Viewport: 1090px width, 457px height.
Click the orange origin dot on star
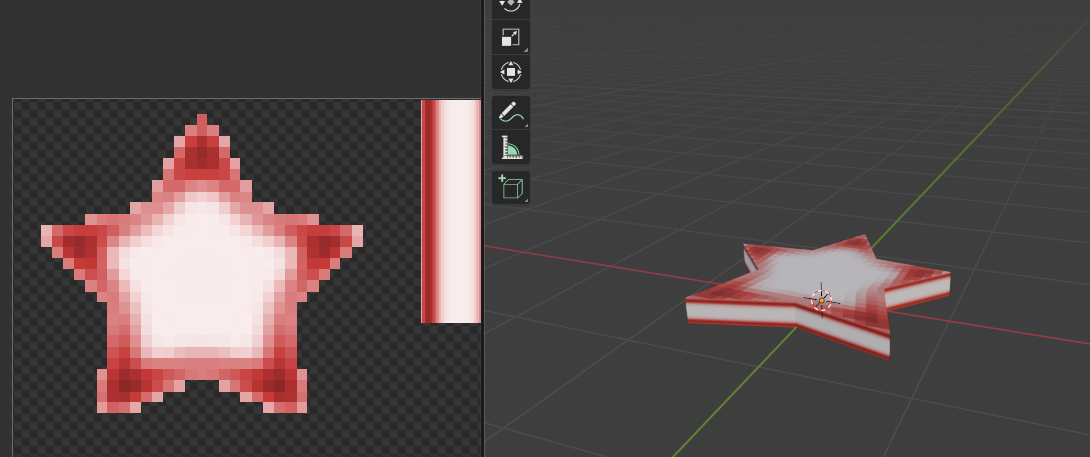[x=821, y=299]
